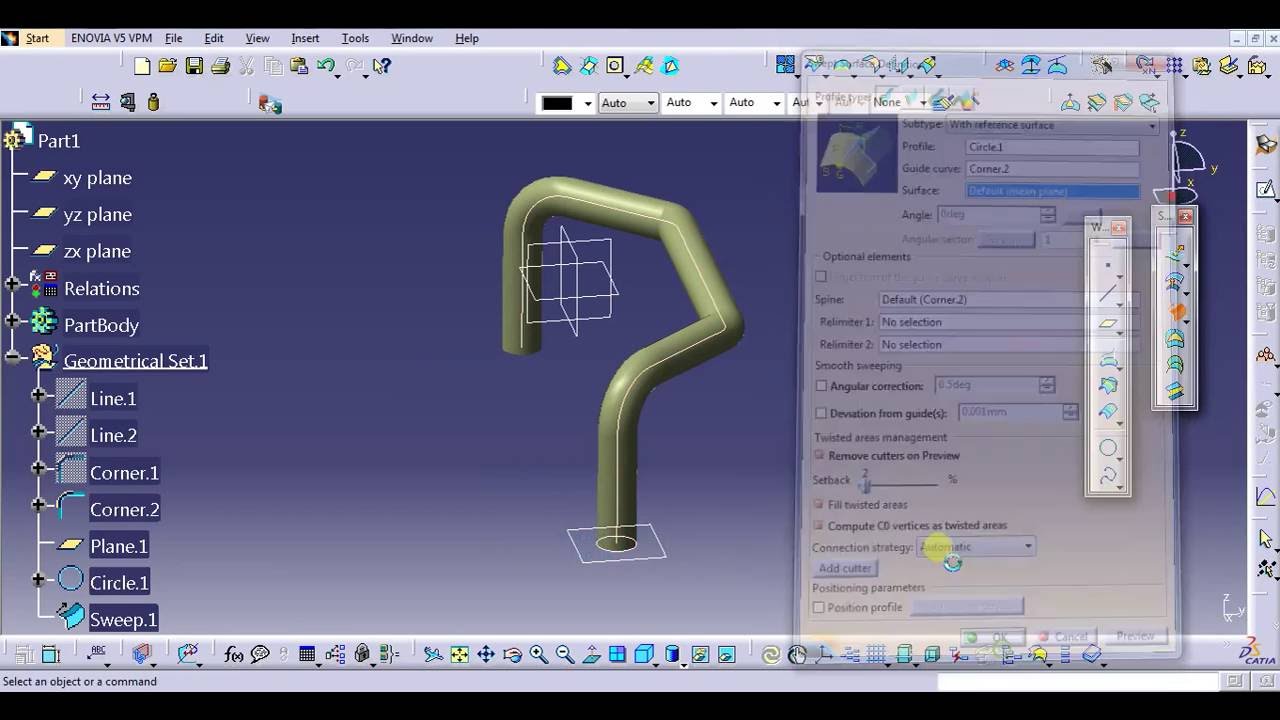Collapse the Geometrical Set.1 node
The image size is (1280, 720).
coord(12,357)
